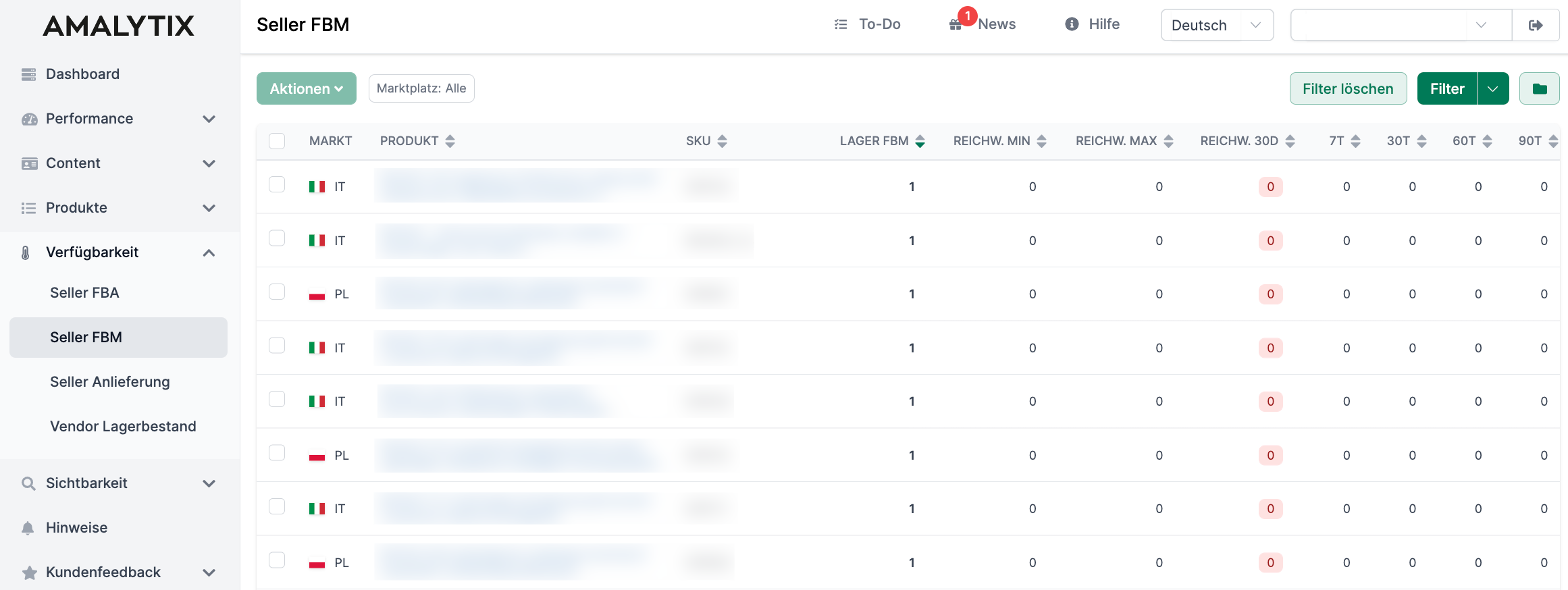Image resolution: width=1568 pixels, height=590 pixels.
Task: Open the Deutsch language dropdown
Action: pos(1217,25)
